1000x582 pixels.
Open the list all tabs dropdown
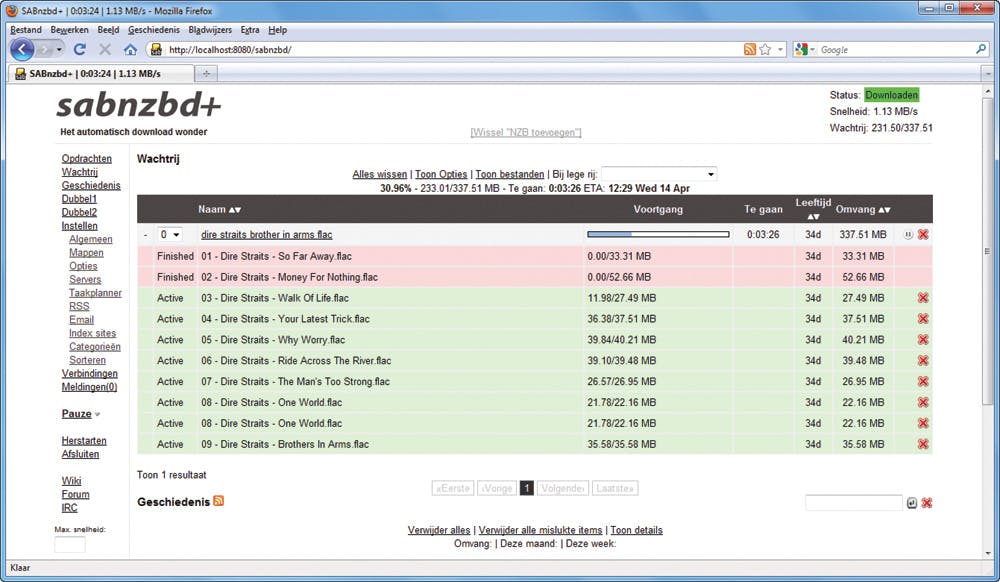[x=987, y=74]
